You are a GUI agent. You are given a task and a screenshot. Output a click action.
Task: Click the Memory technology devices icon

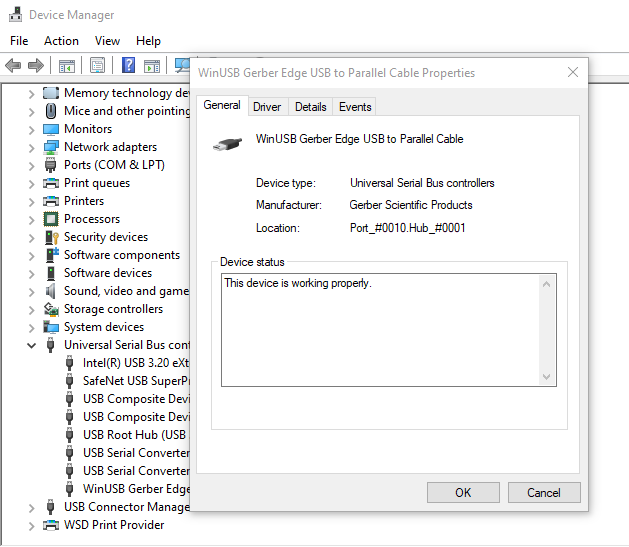(x=51, y=93)
